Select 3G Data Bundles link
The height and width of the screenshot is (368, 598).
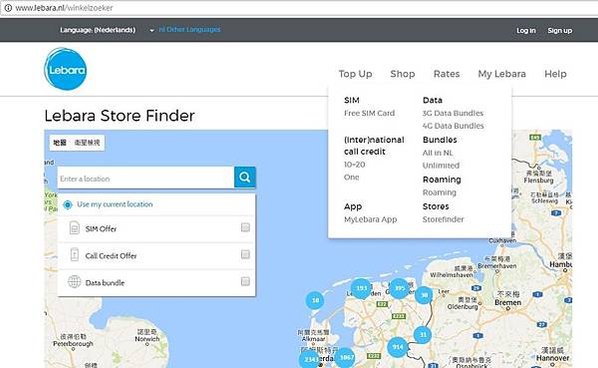pyautogui.click(x=453, y=113)
